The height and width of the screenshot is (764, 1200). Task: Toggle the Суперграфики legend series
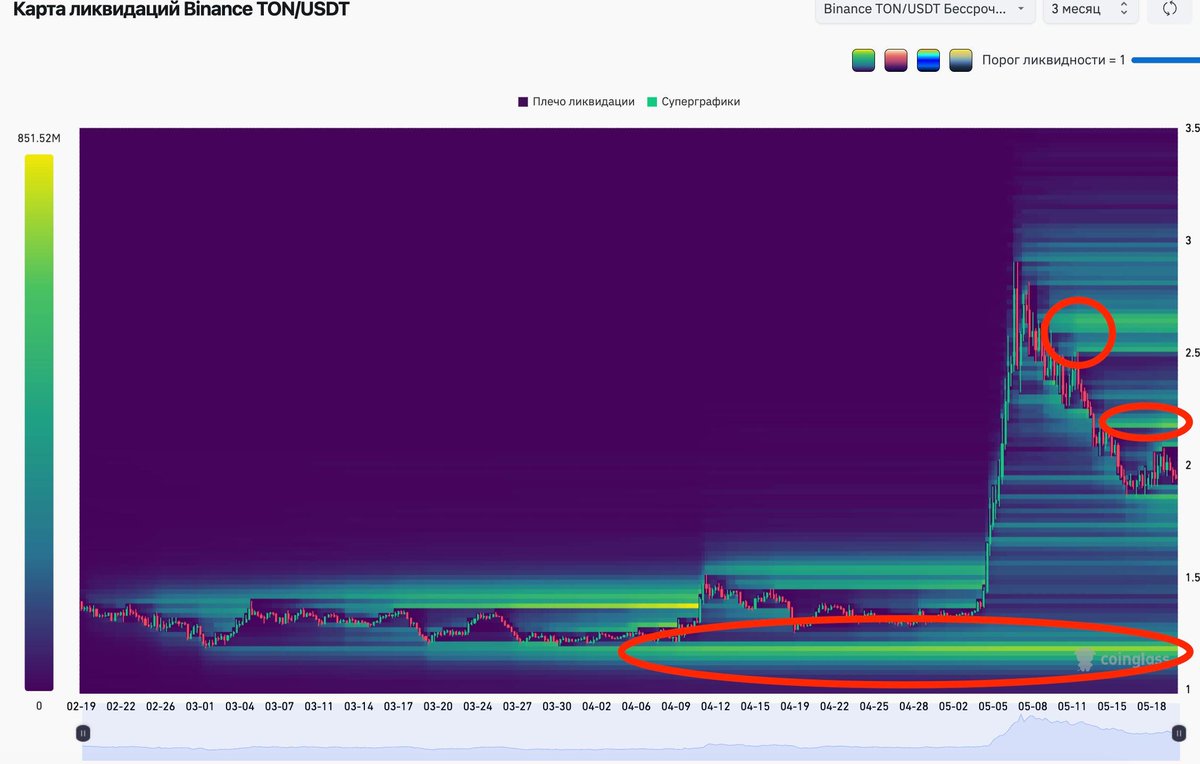coord(693,102)
